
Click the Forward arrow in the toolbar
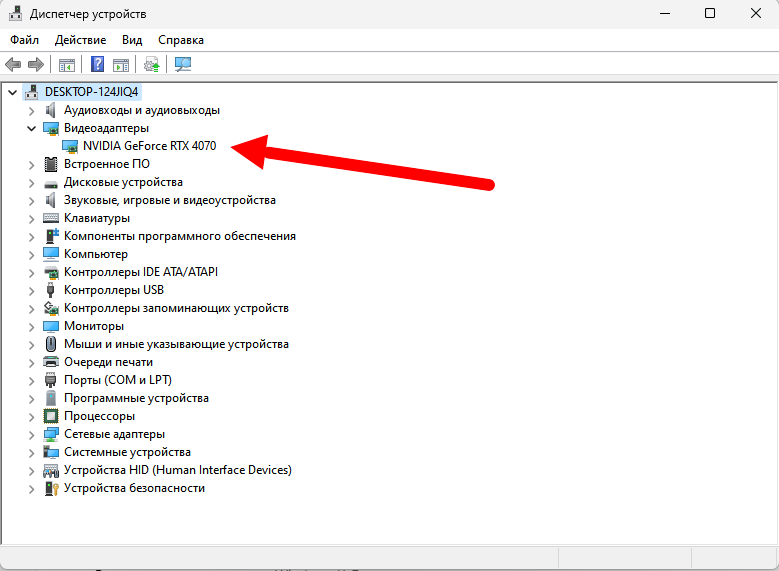[36, 64]
